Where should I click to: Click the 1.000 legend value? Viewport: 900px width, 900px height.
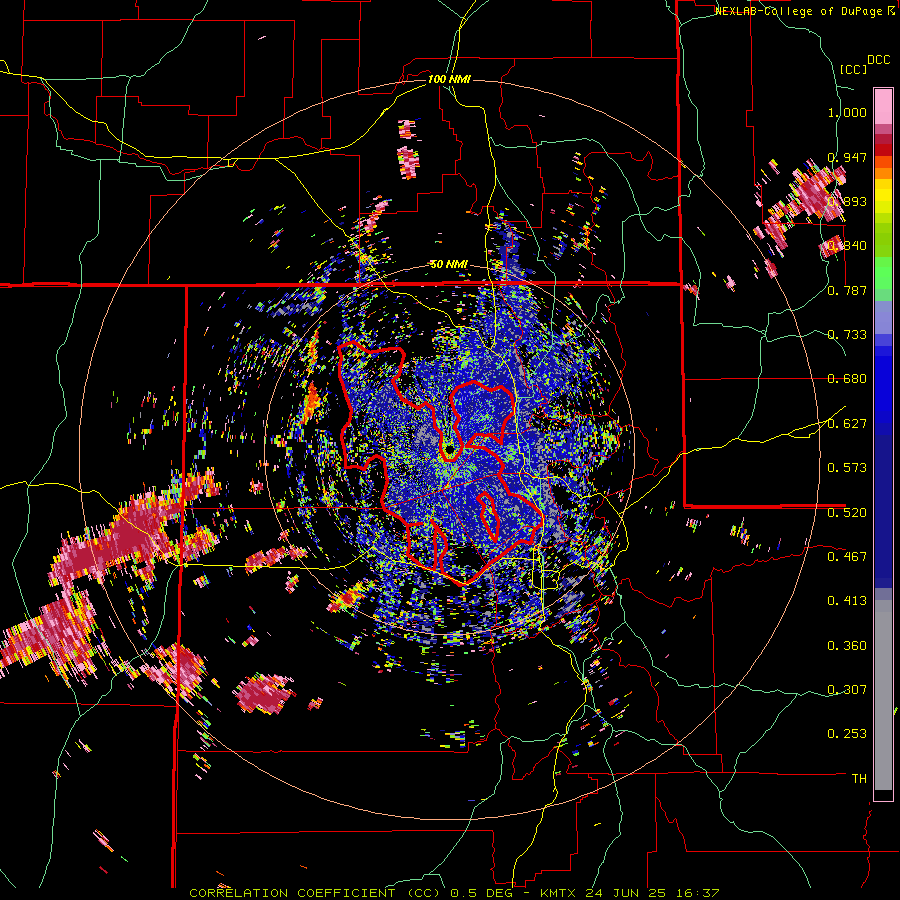pyautogui.click(x=847, y=112)
